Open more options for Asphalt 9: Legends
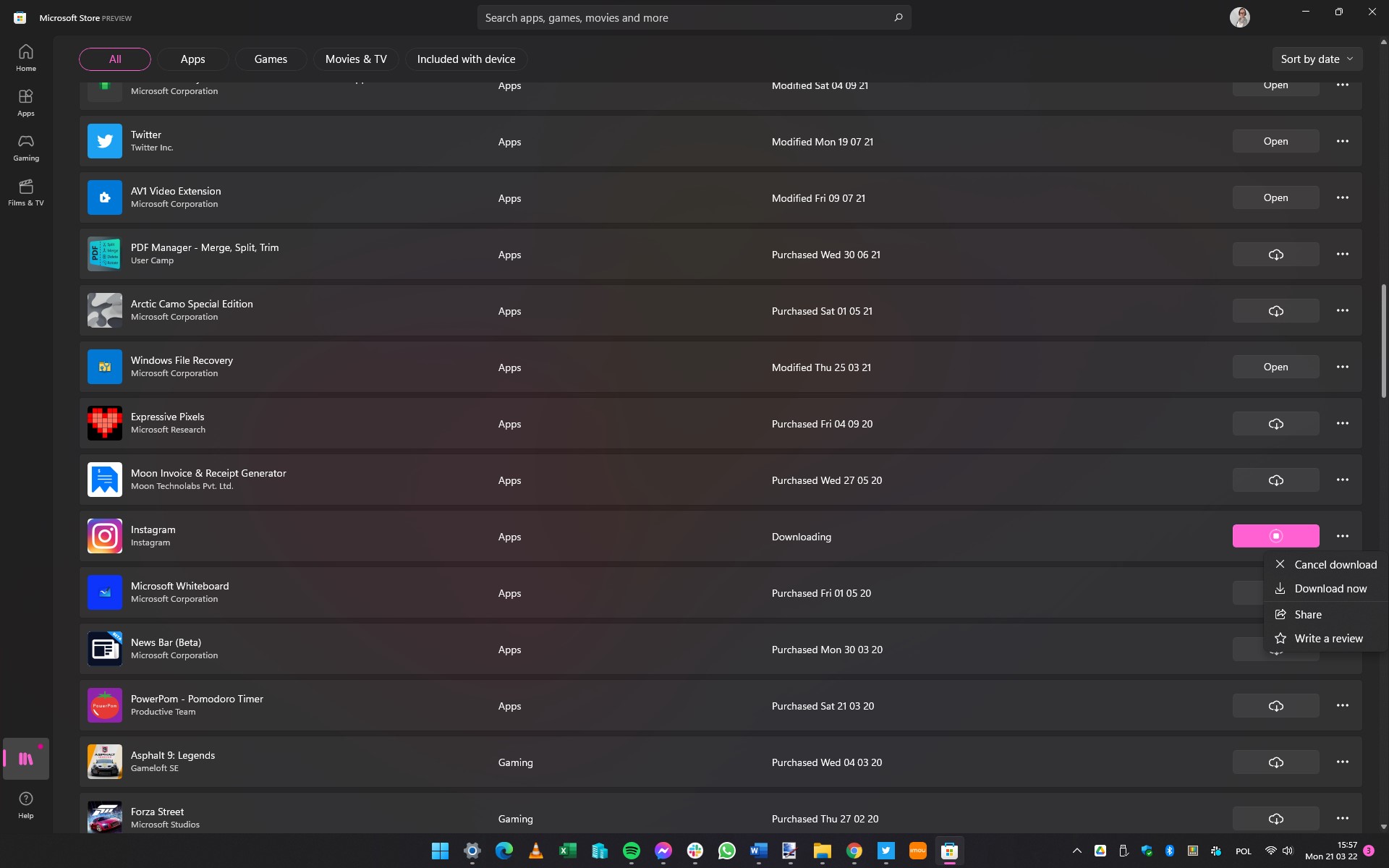The width and height of the screenshot is (1389, 868). pos(1343,762)
